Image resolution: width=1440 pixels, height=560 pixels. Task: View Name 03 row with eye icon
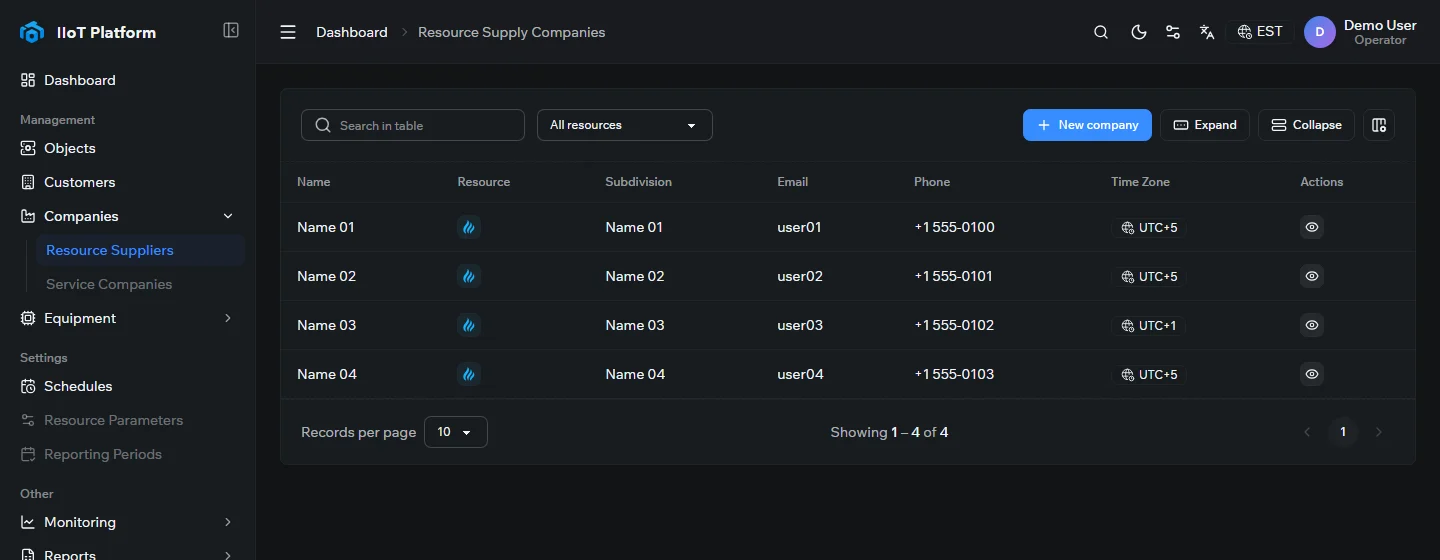click(x=1312, y=325)
